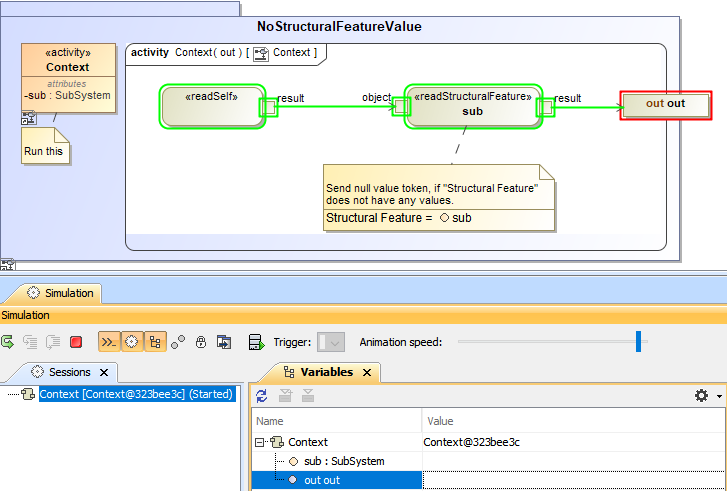
Task: Click the object input pin
Action: [401, 107]
